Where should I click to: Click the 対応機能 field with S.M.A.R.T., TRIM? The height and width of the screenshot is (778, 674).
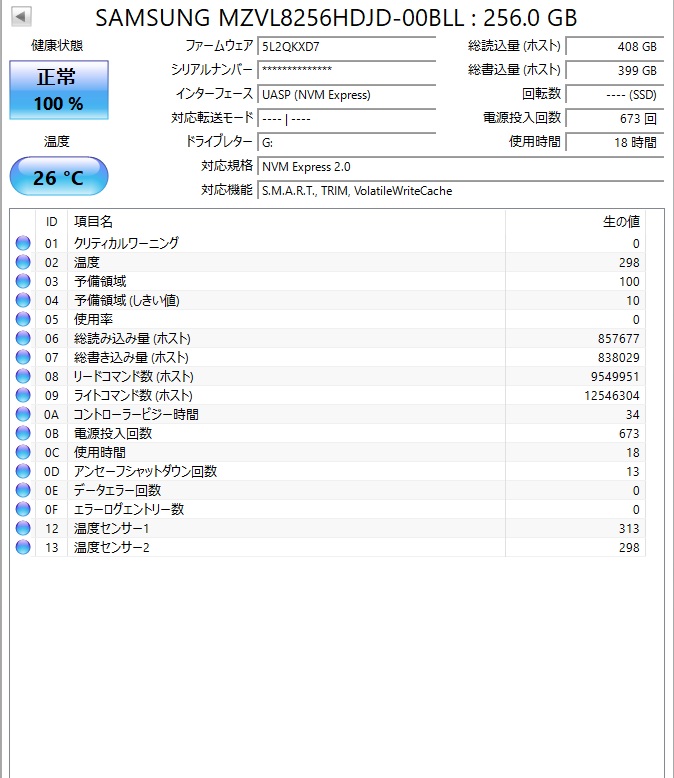coord(460,190)
